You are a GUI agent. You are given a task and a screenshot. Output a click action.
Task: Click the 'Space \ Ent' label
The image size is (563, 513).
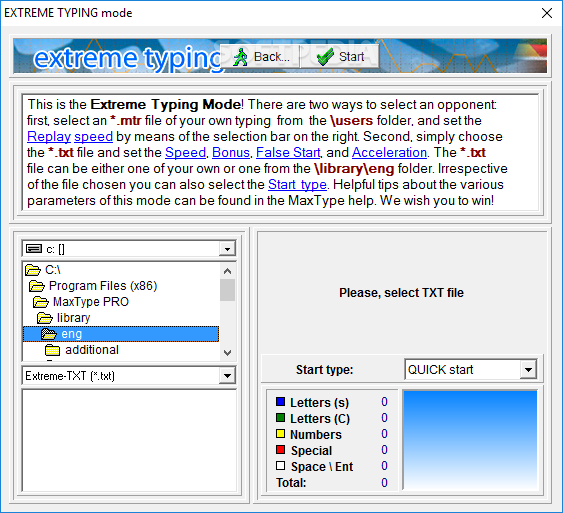(322, 467)
